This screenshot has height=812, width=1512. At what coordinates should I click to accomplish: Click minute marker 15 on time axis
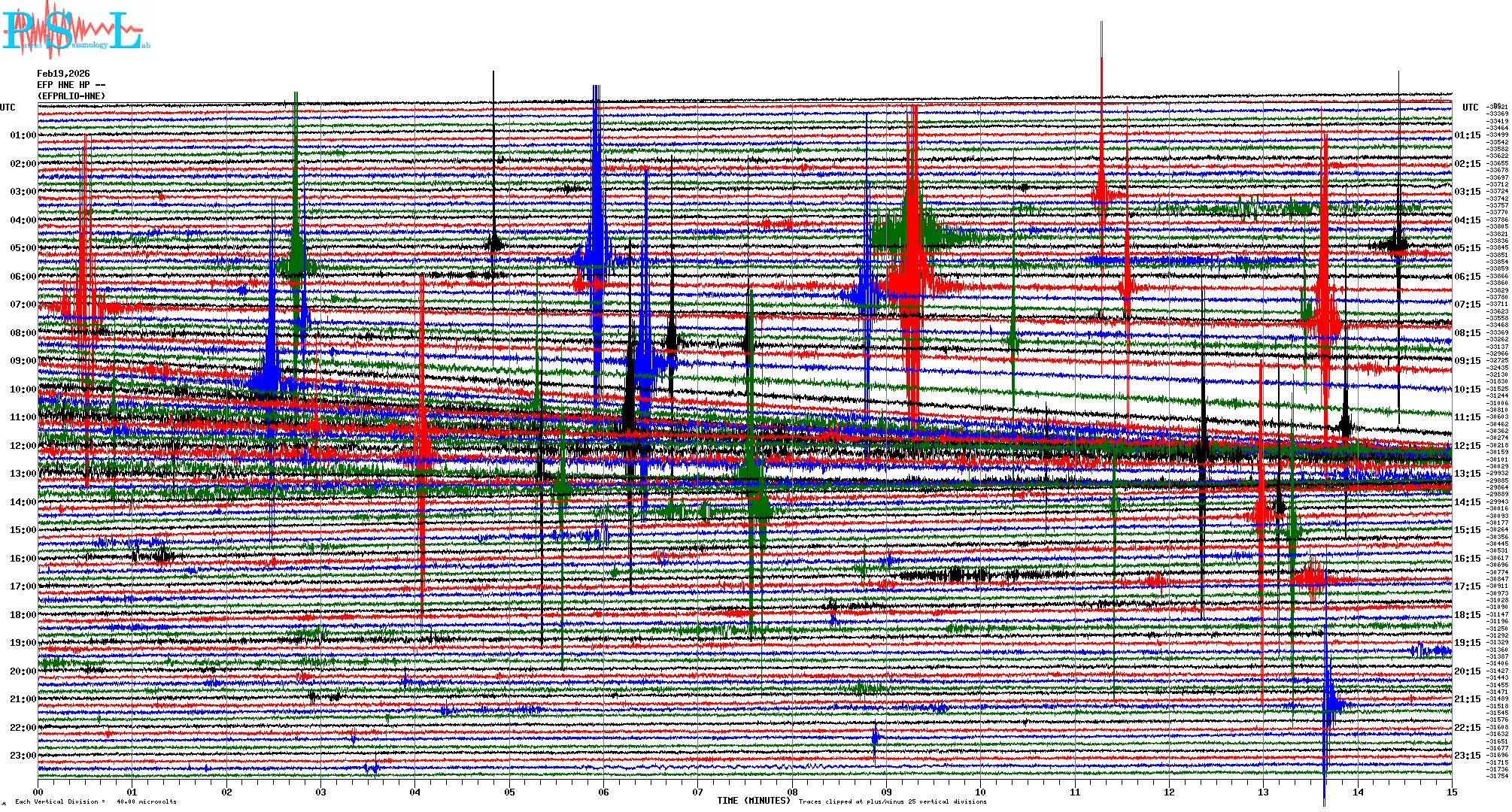[x=1451, y=792]
